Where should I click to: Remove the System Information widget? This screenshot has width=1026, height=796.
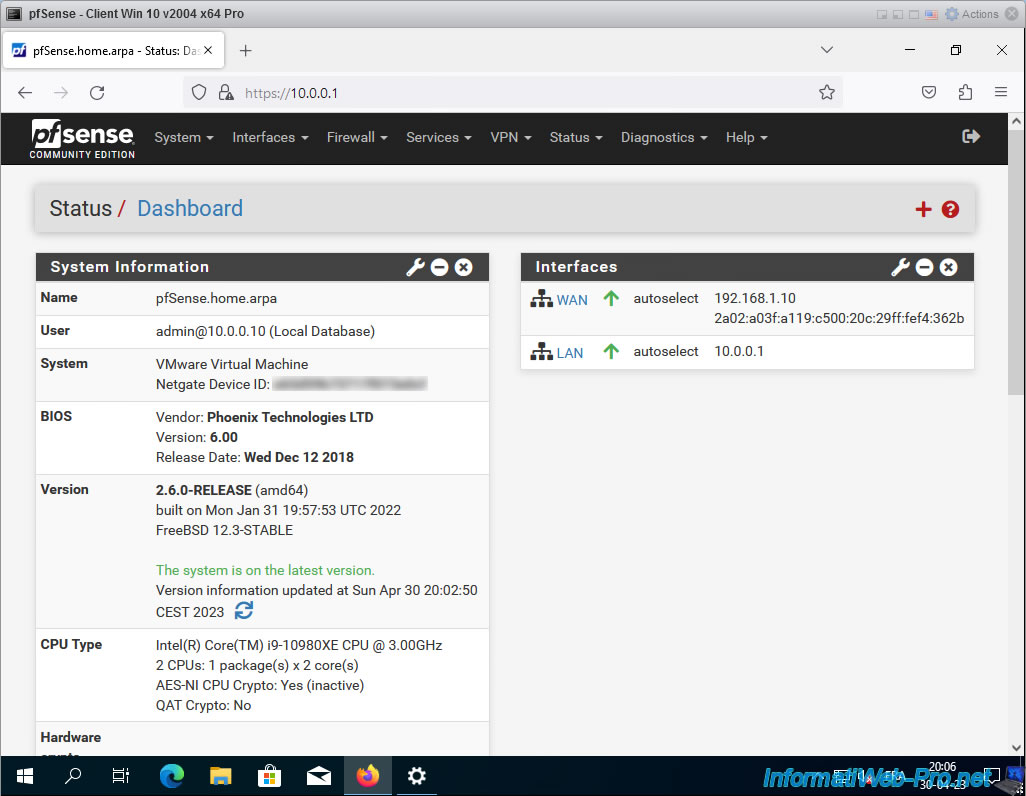pos(464,267)
